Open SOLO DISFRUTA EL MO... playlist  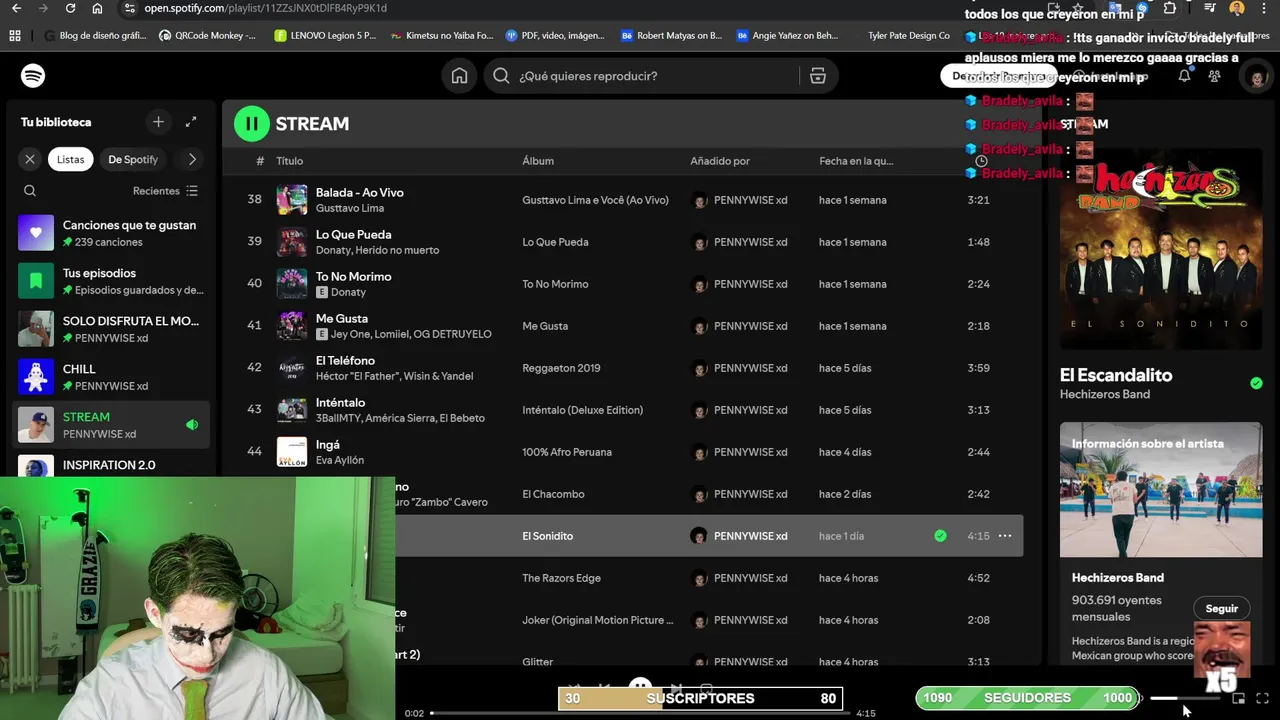pos(113,329)
